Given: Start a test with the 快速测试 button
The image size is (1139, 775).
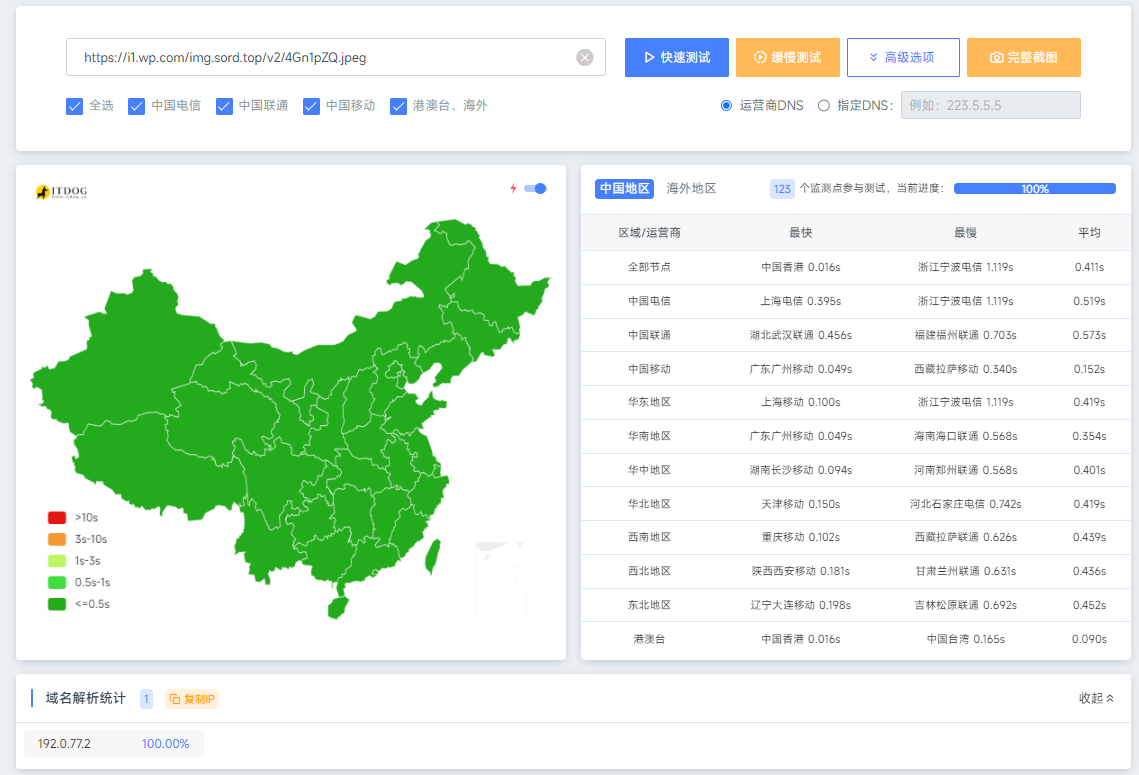Looking at the screenshot, I should click(677, 57).
